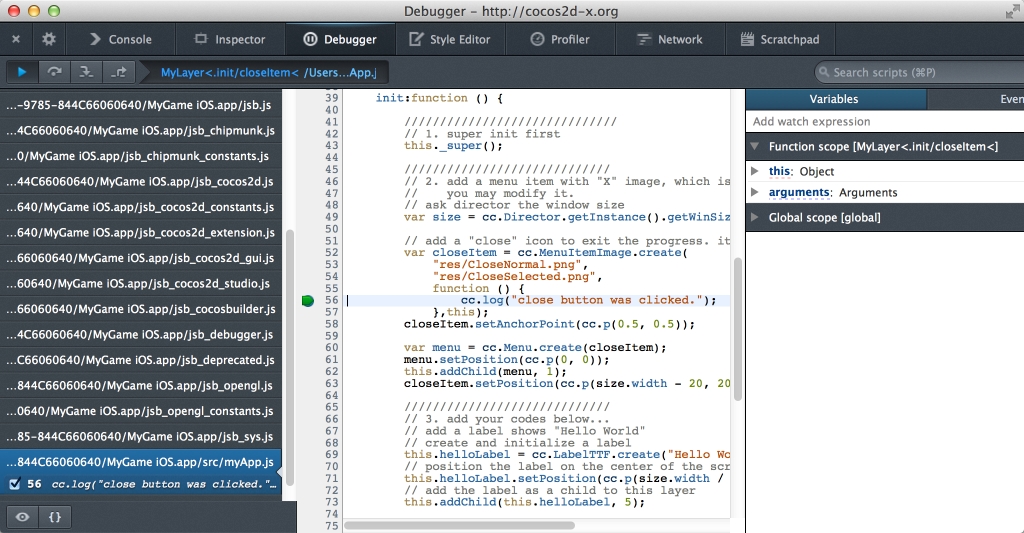Open the Profiler tab
This screenshot has width=1024, height=533.
pyautogui.click(x=560, y=39)
